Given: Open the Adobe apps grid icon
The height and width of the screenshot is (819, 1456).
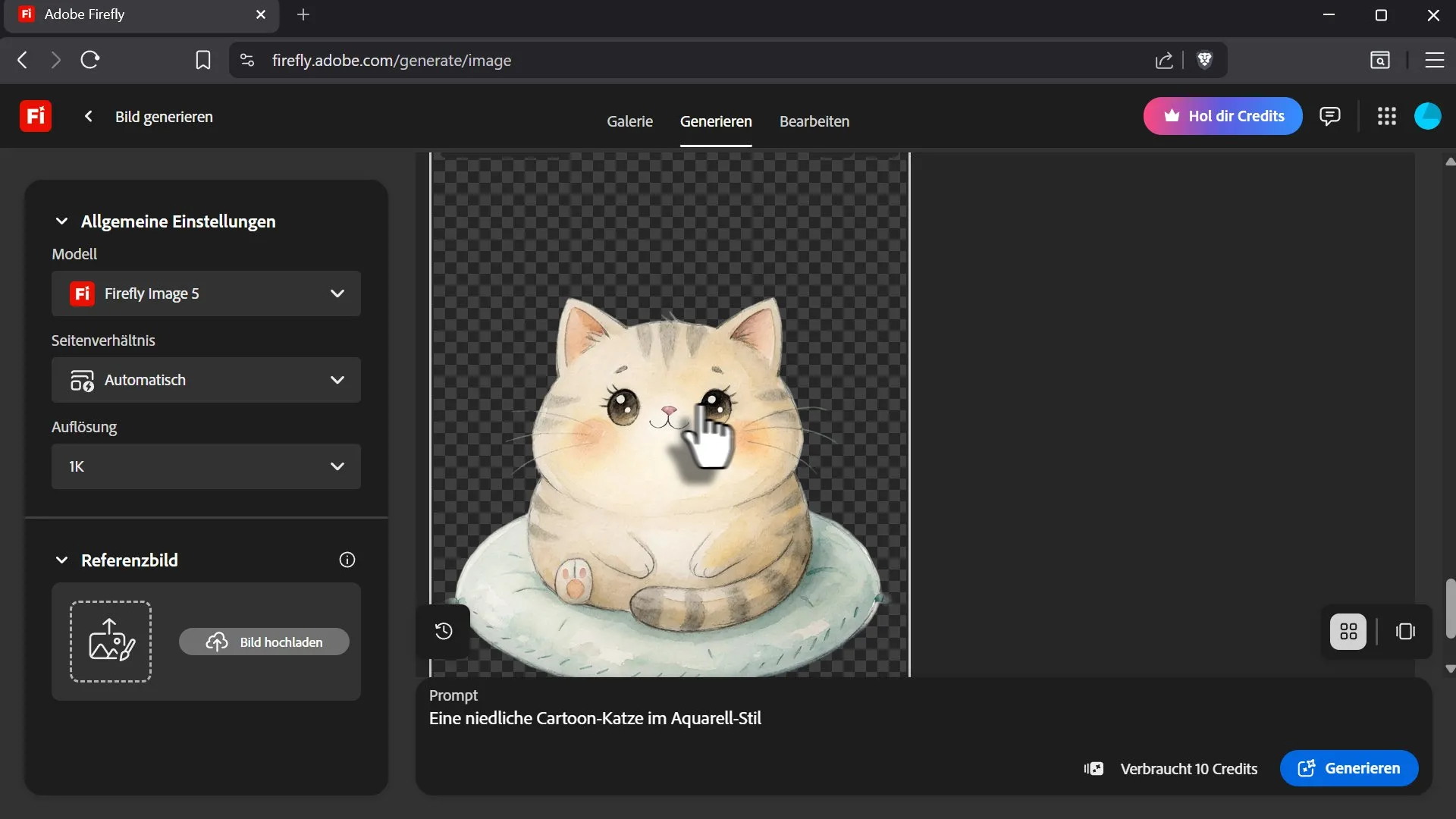Looking at the screenshot, I should pos(1387,116).
